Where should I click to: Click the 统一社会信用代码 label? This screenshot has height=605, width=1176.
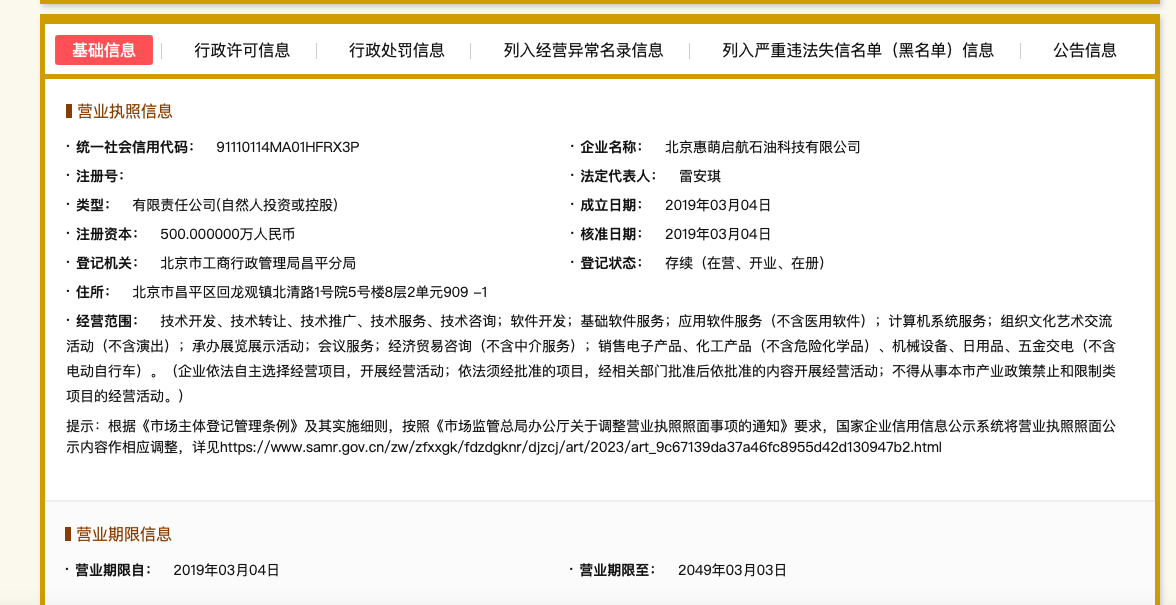pos(135,147)
